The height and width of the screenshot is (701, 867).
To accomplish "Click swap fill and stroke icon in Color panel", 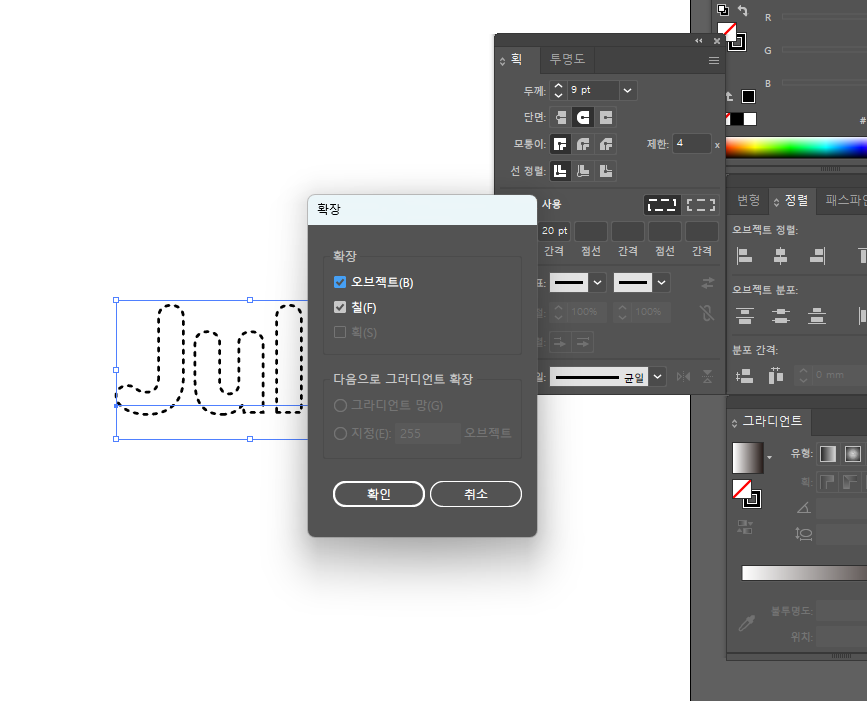I will click(x=743, y=11).
